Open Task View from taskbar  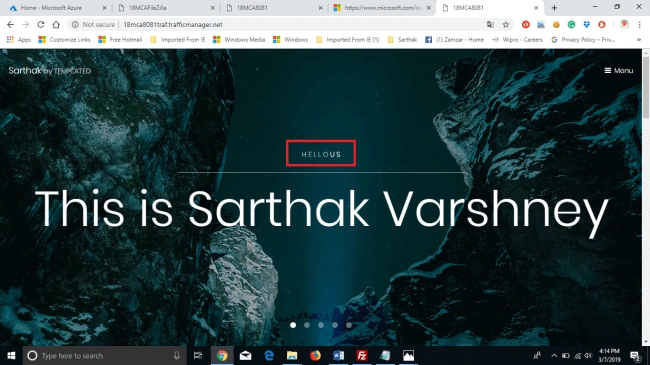(198, 355)
